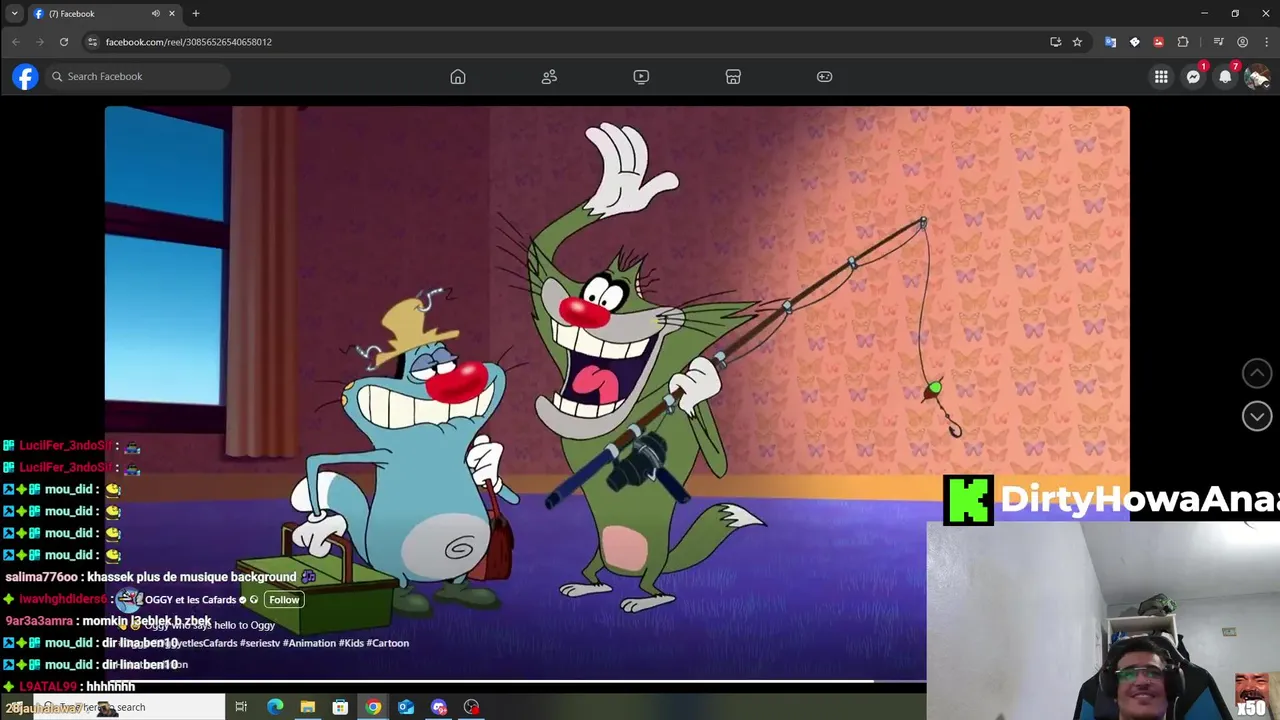
Task: Seek the reel progress bar
Action: [515, 682]
